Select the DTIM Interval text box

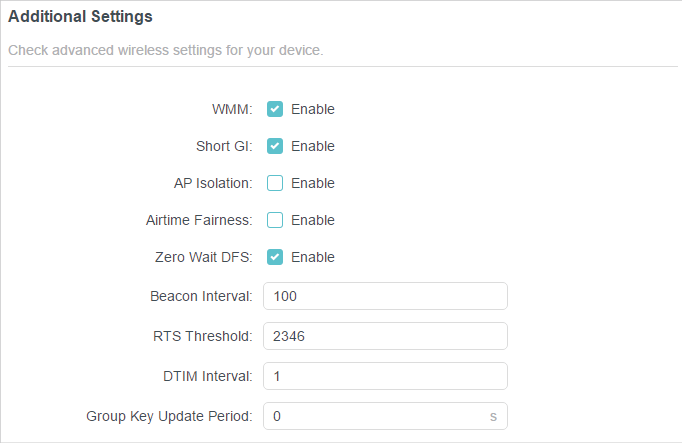(x=385, y=376)
